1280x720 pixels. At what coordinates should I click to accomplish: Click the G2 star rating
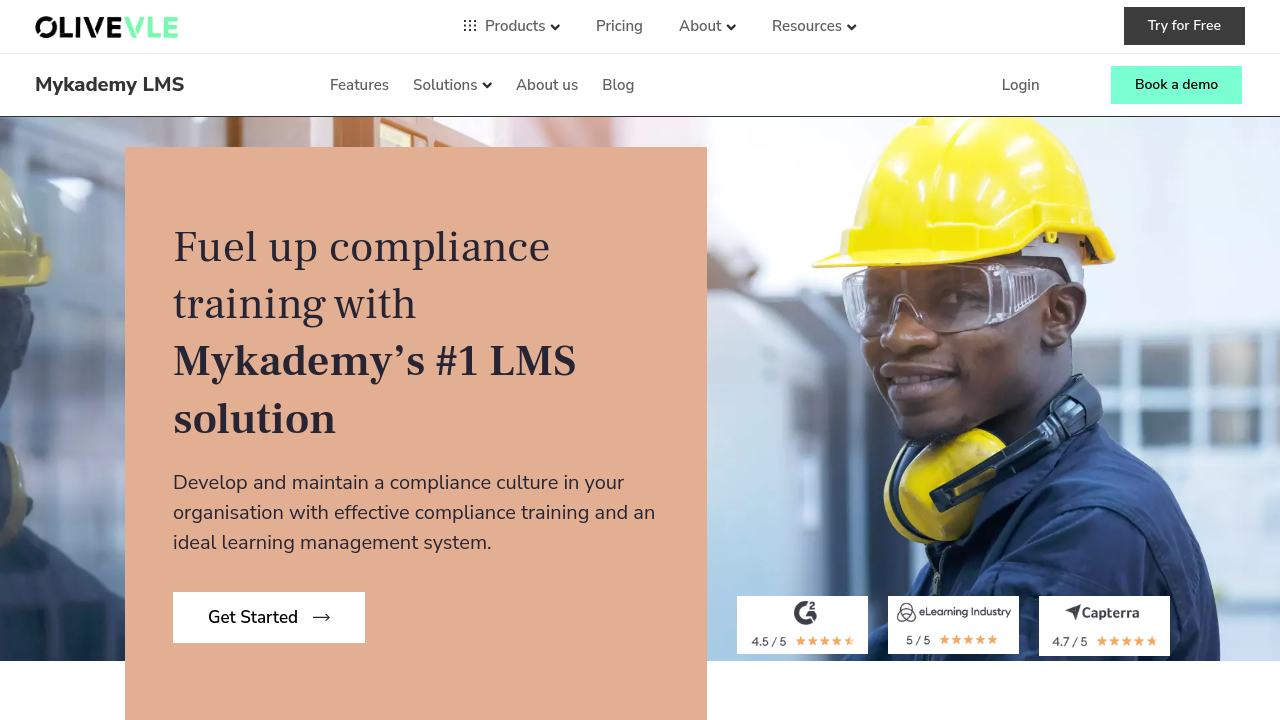pyautogui.click(x=825, y=641)
